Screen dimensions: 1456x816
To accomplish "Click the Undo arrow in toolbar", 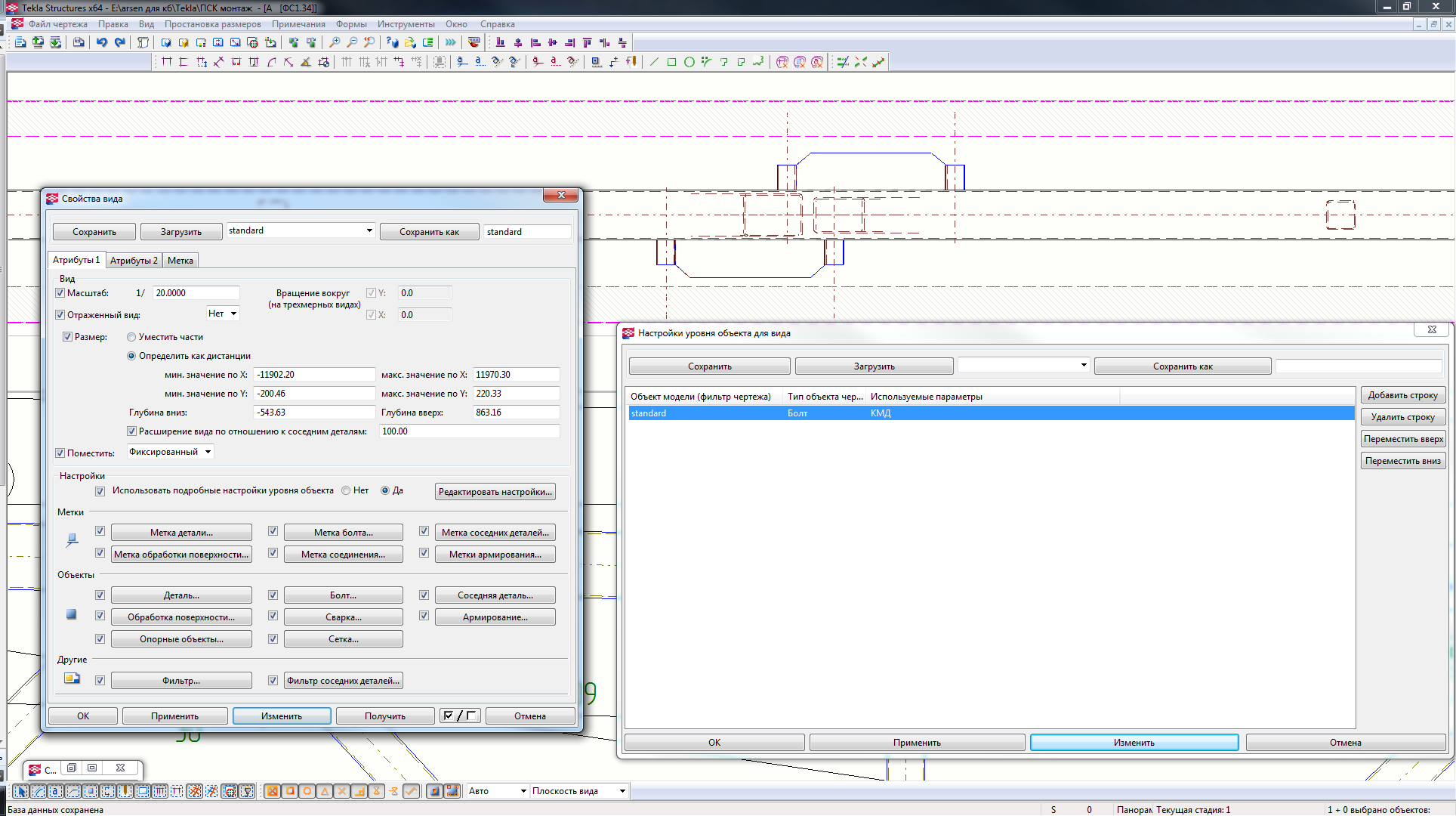I will coord(102,42).
